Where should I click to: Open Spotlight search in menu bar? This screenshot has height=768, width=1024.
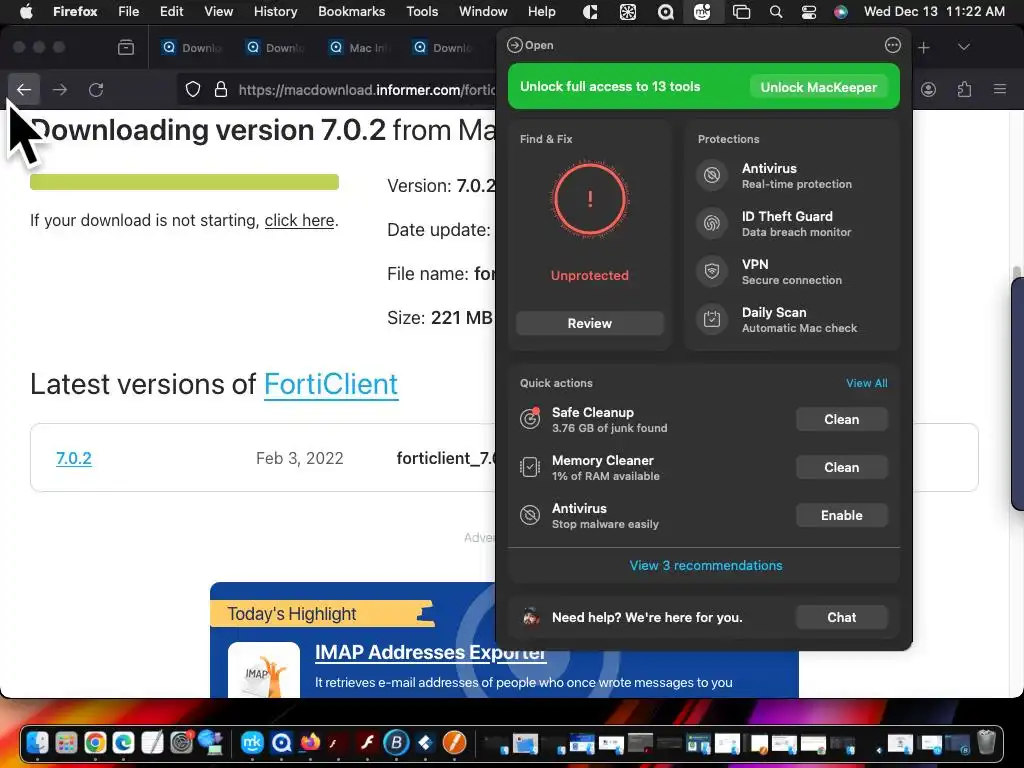click(776, 12)
